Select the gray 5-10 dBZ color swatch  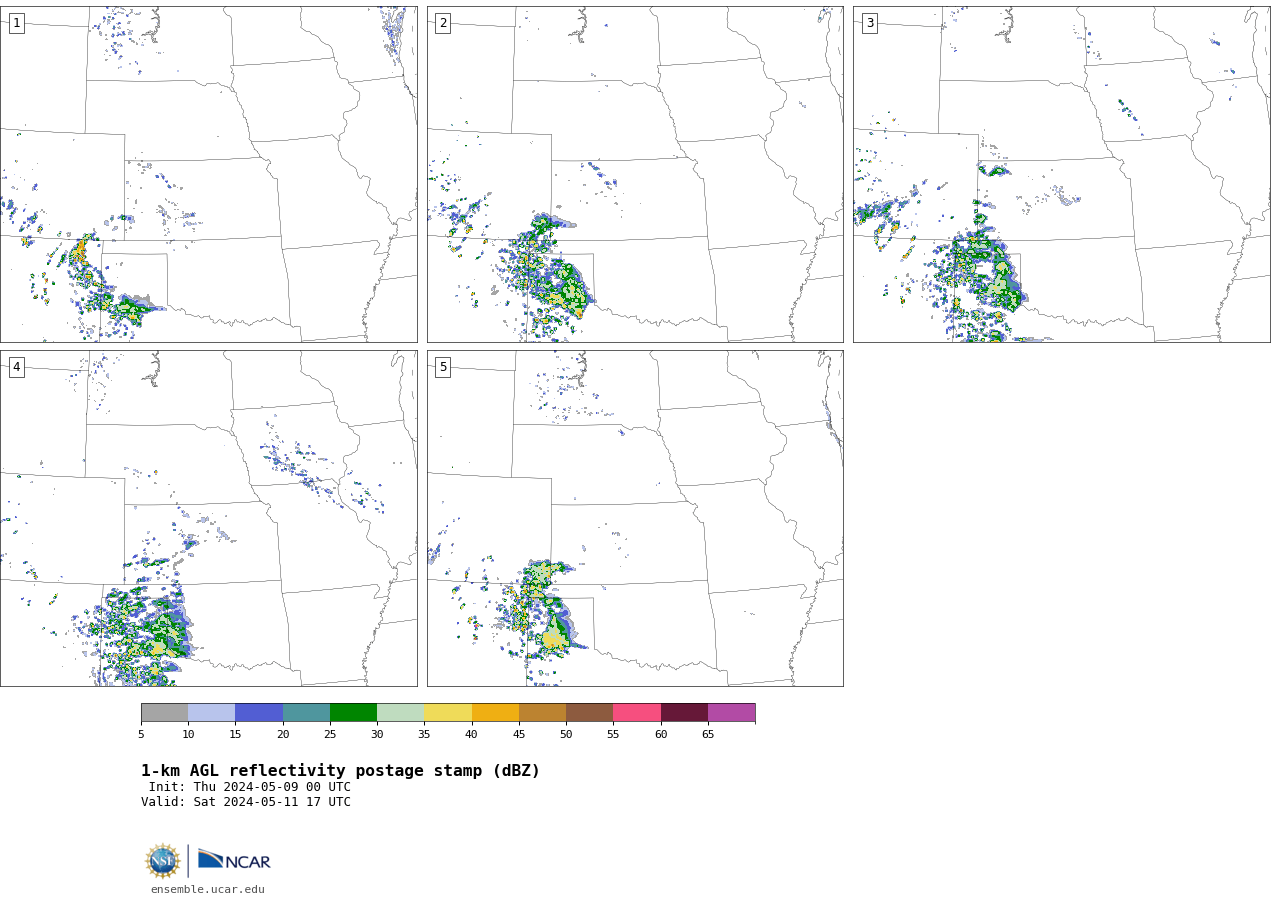(164, 713)
